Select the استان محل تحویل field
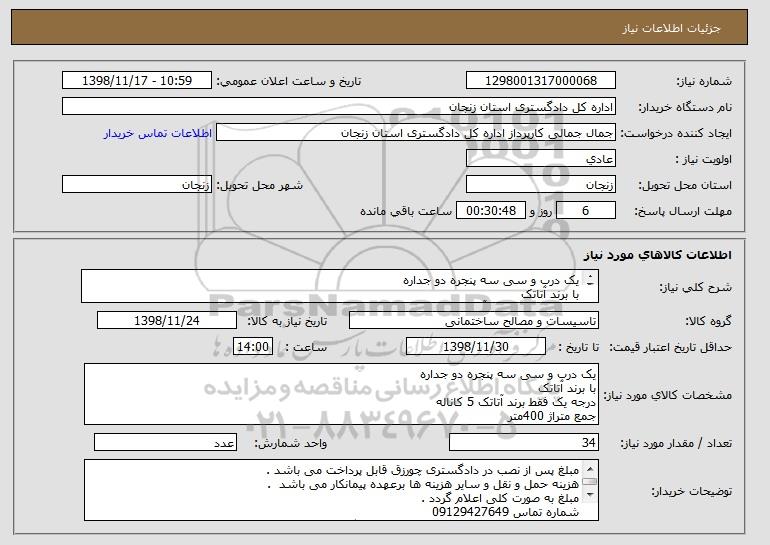Viewport: 770px width, 545px height. pos(541,185)
